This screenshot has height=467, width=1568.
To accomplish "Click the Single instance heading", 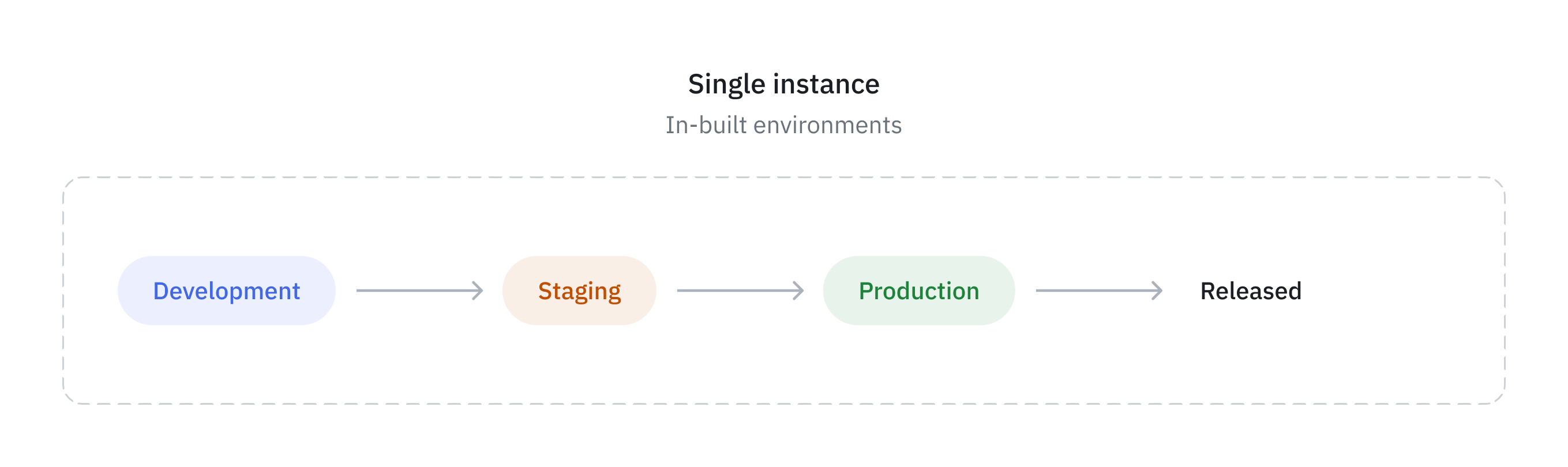I will pos(783,84).
